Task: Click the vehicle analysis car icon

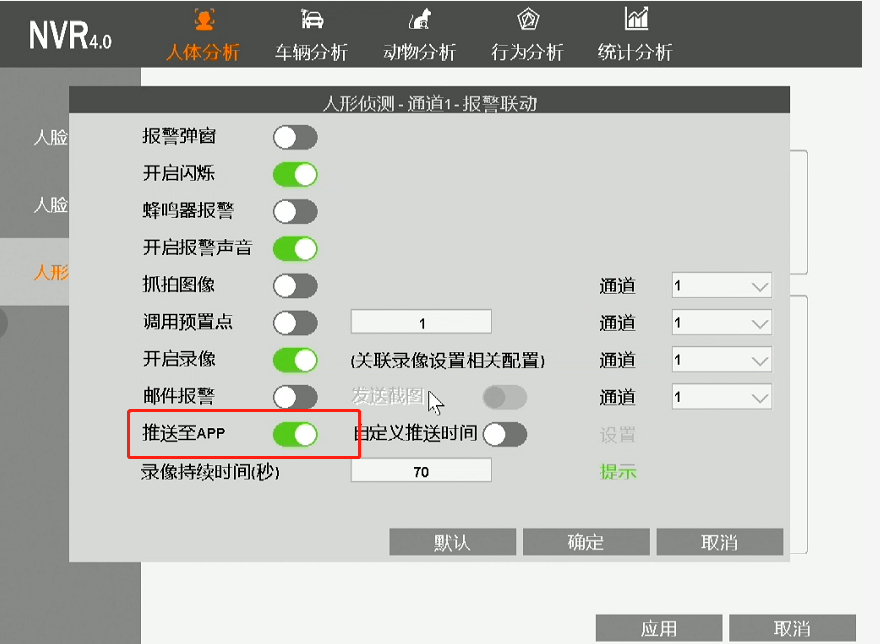Action: coord(311,19)
